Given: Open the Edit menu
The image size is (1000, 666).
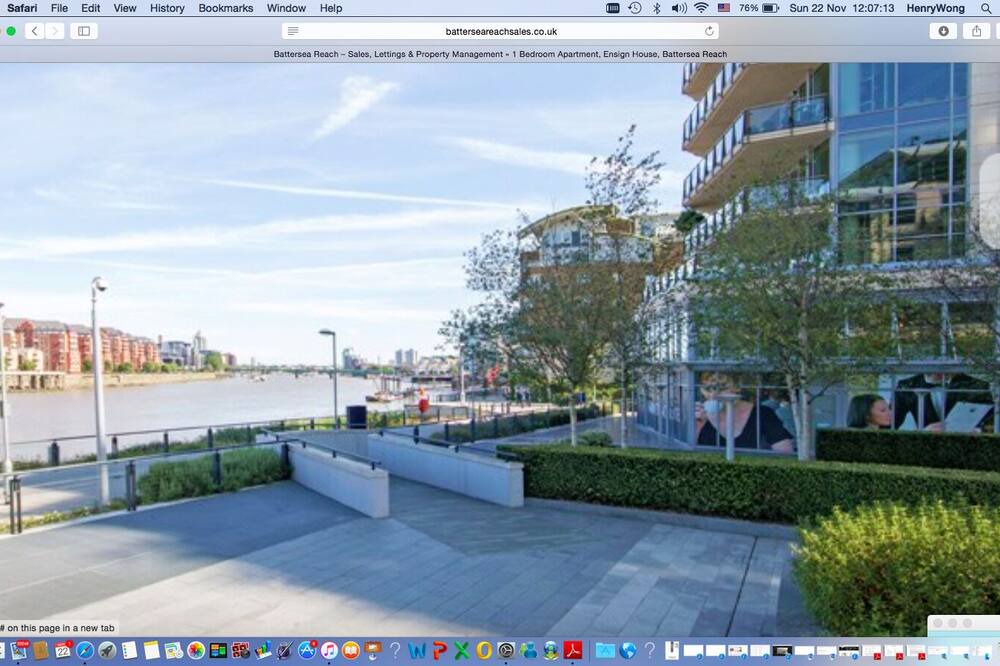Looking at the screenshot, I should point(91,8).
